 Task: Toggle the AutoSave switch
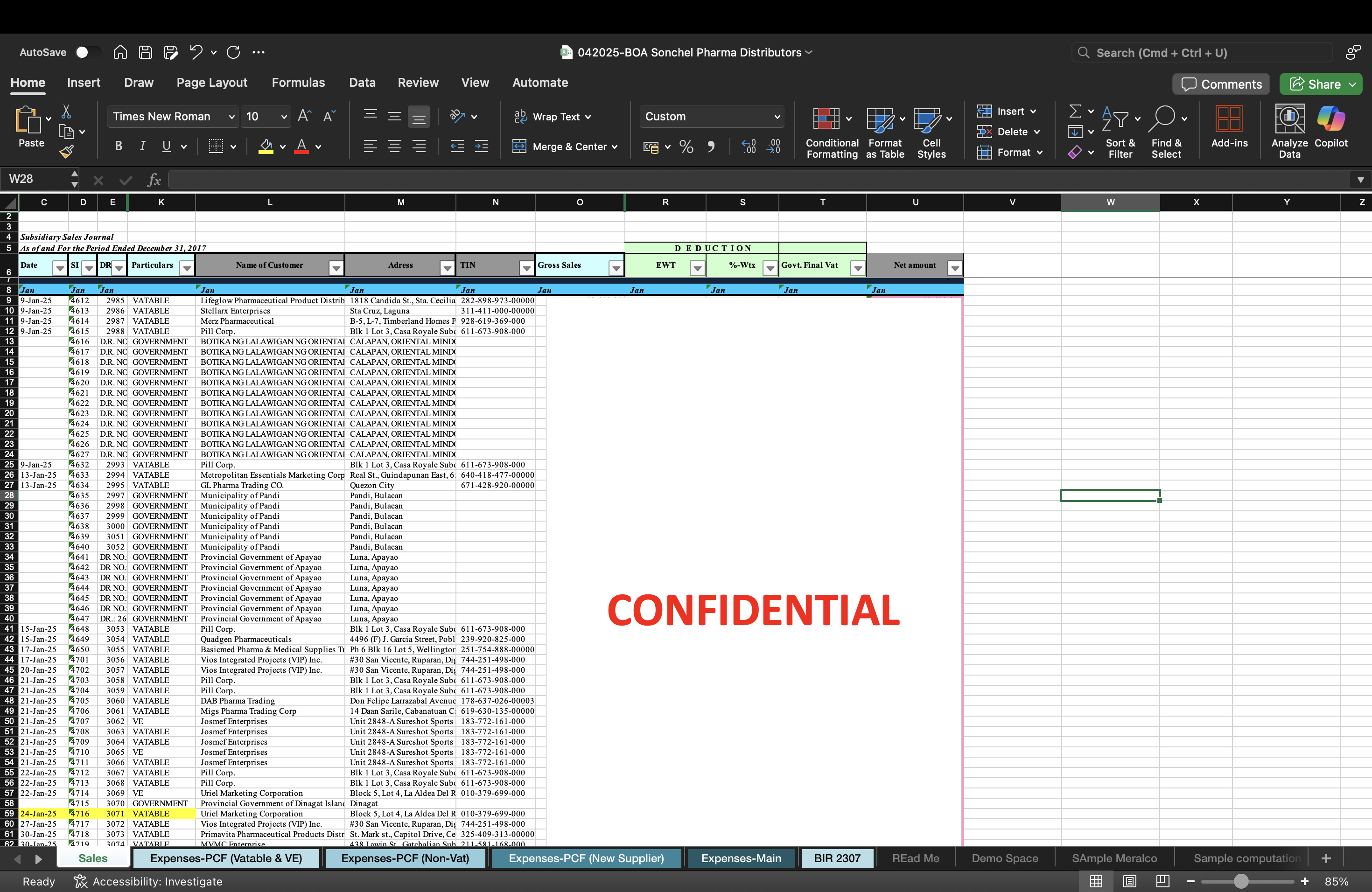point(88,52)
